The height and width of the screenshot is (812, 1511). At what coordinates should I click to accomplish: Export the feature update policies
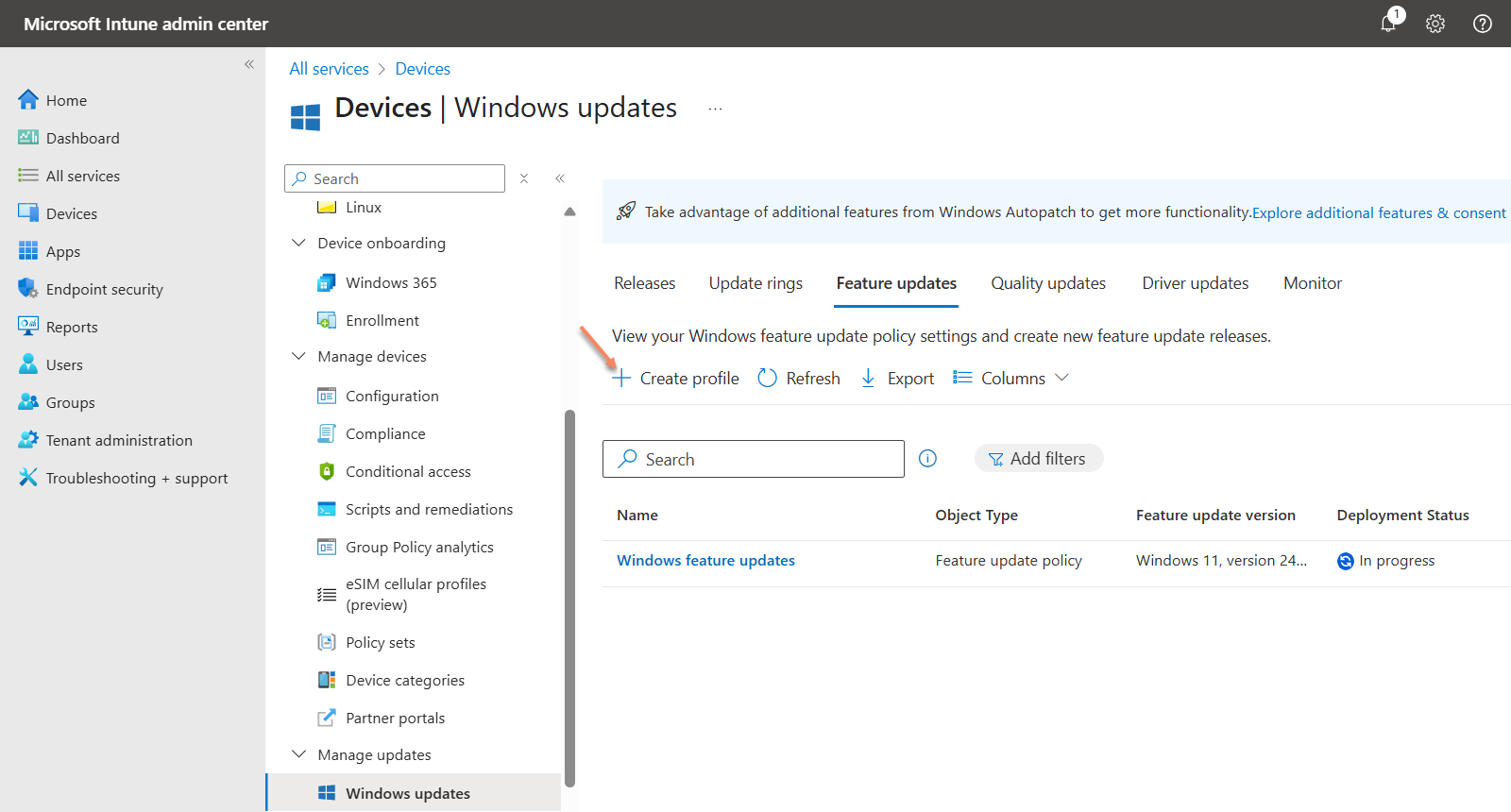[x=897, y=378]
